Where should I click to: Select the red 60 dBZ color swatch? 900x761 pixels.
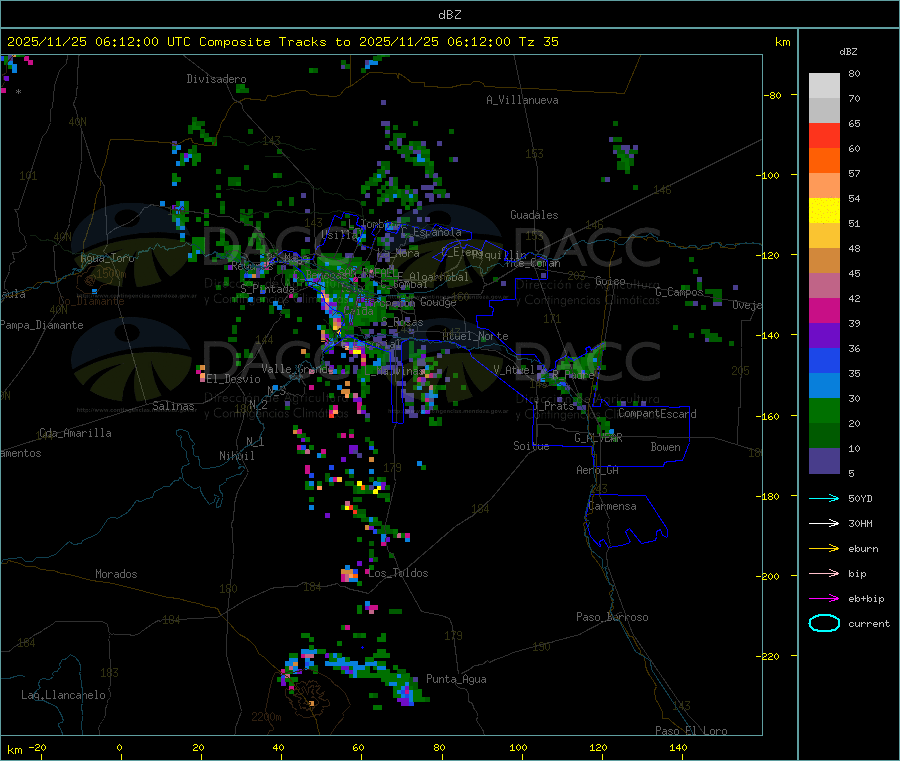coord(824,135)
